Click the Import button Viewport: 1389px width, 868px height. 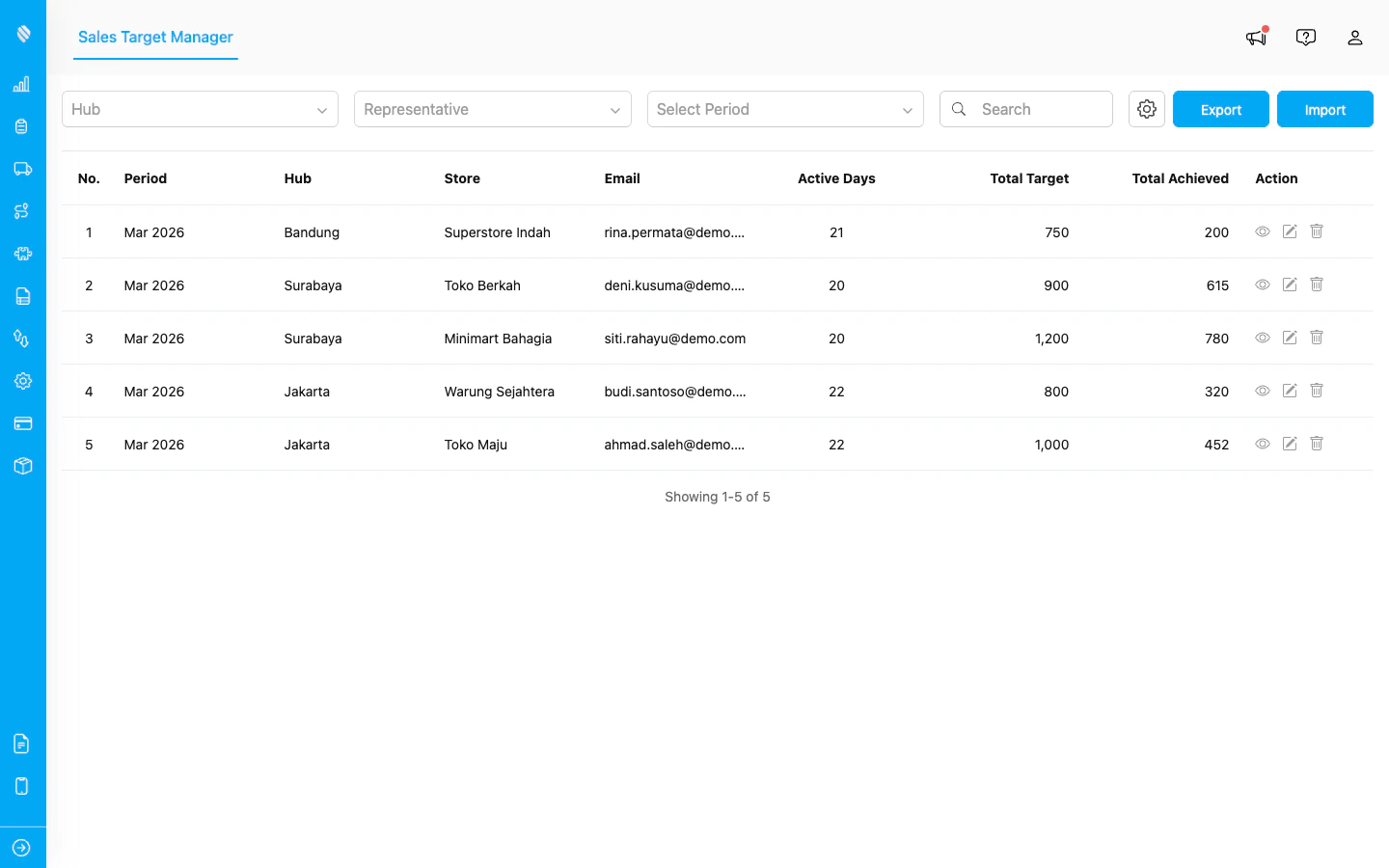(1324, 109)
